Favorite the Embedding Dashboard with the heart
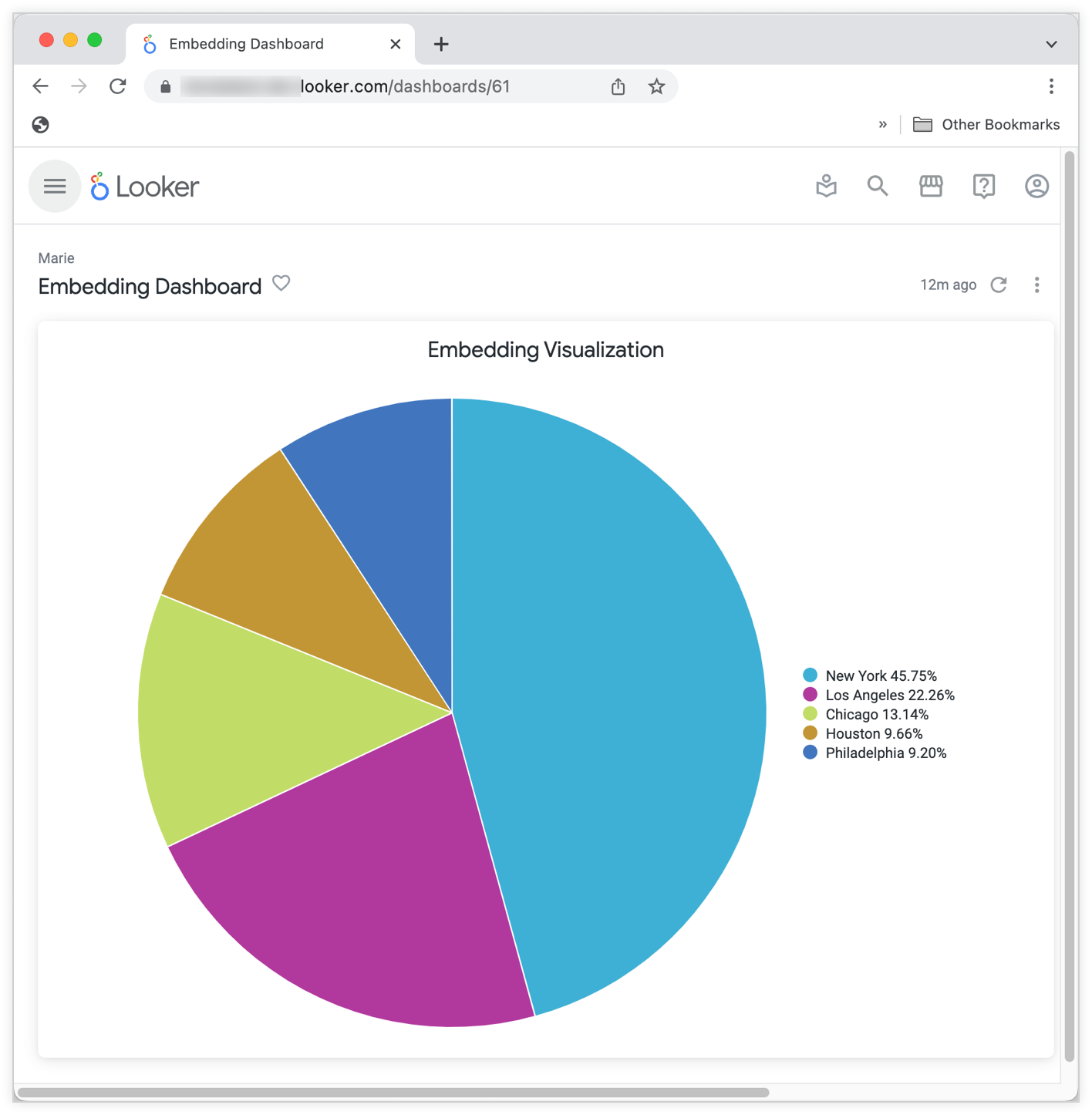Image resolution: width=1092 pixels, height=1115 pixels. click(x=281, y=284)
